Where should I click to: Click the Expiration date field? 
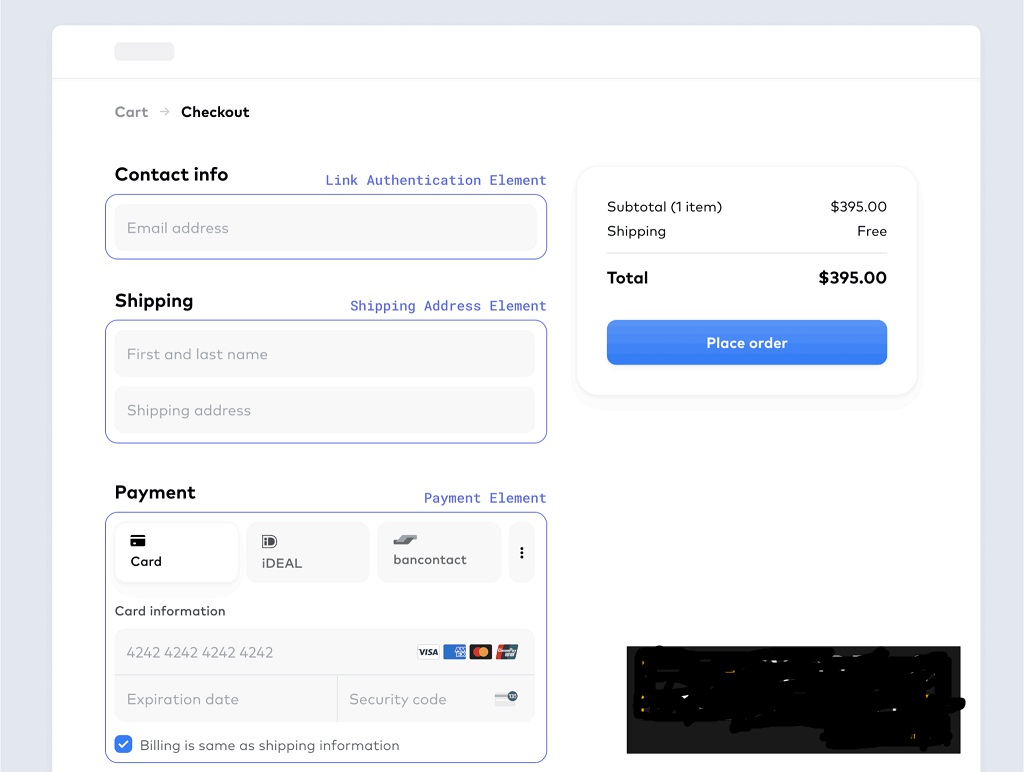point(225,699)
